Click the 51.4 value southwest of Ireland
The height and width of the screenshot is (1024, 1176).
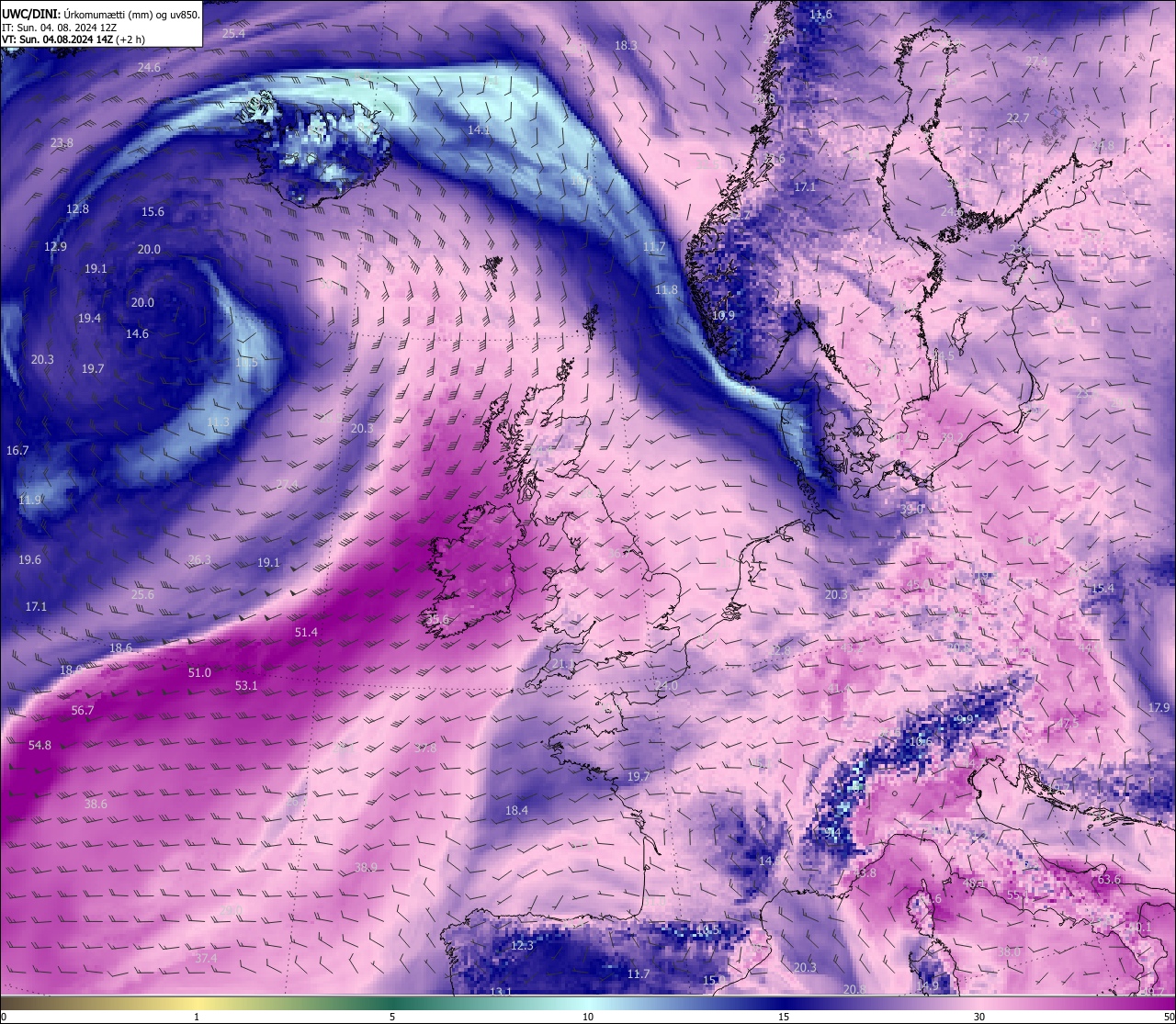[x=306, y=632]
